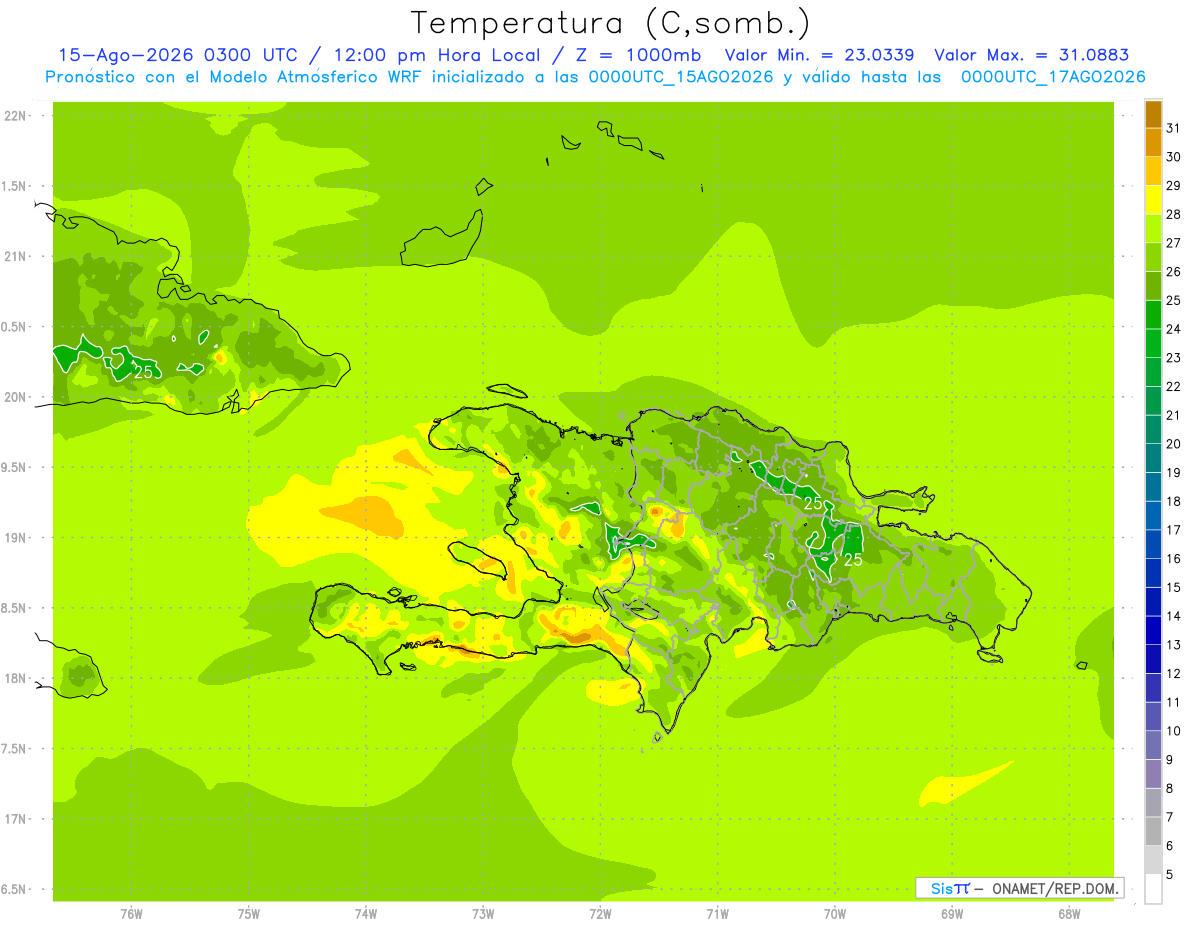This screenshot has width=1200, height=927.
Task: Click the legend value 27
Action: point(1174,243)
